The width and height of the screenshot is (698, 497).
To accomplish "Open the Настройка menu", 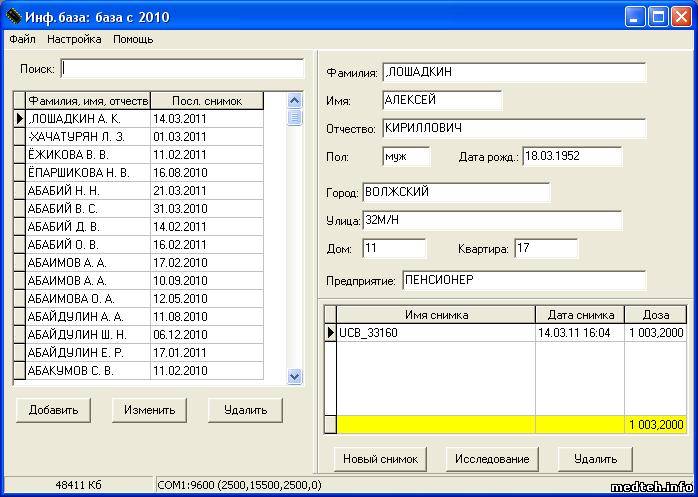I will pyautogui.click(x=73, y=39).
